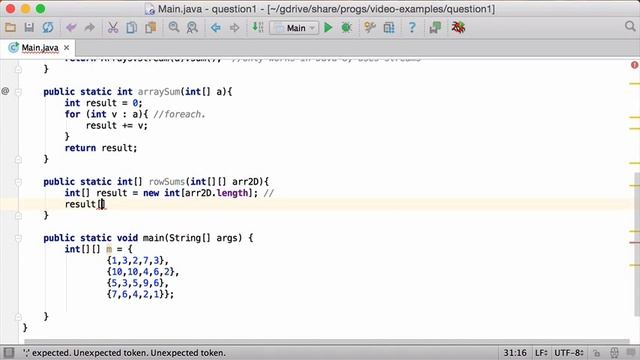640x360 pixels.
Task: Click the red error stripe mark in the right gutter
Action: coord(634,243)
